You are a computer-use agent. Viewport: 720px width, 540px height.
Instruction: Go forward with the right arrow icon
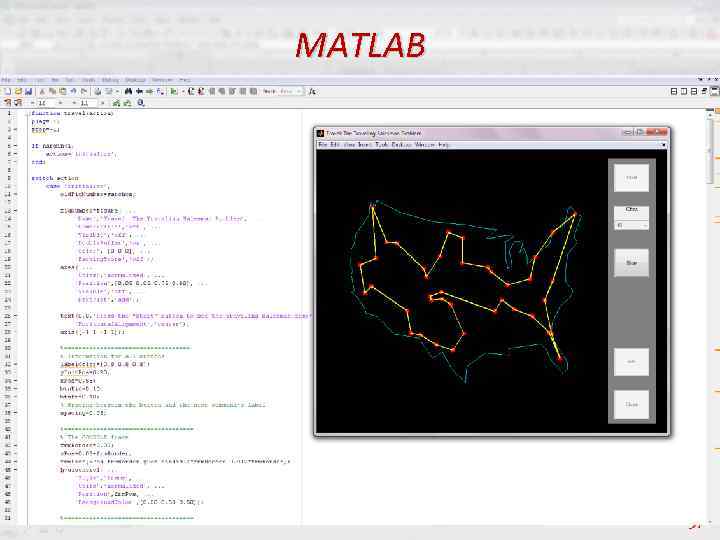pyautogui.click(x=149, y=91)
